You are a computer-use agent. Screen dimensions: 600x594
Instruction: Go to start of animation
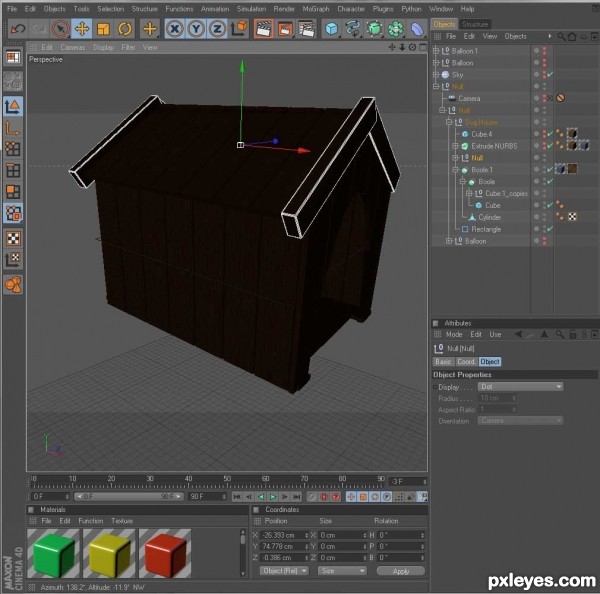(x=237, y=497)
